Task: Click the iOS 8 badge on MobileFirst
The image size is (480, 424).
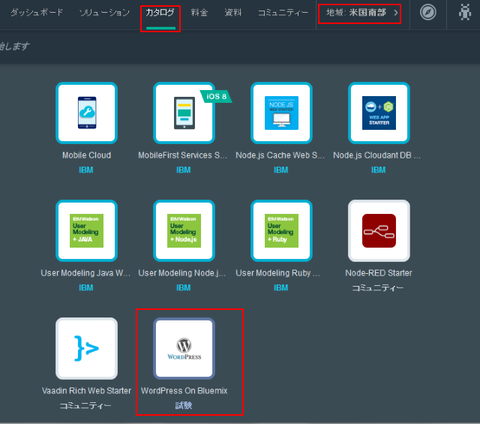Action: (216, 96)
